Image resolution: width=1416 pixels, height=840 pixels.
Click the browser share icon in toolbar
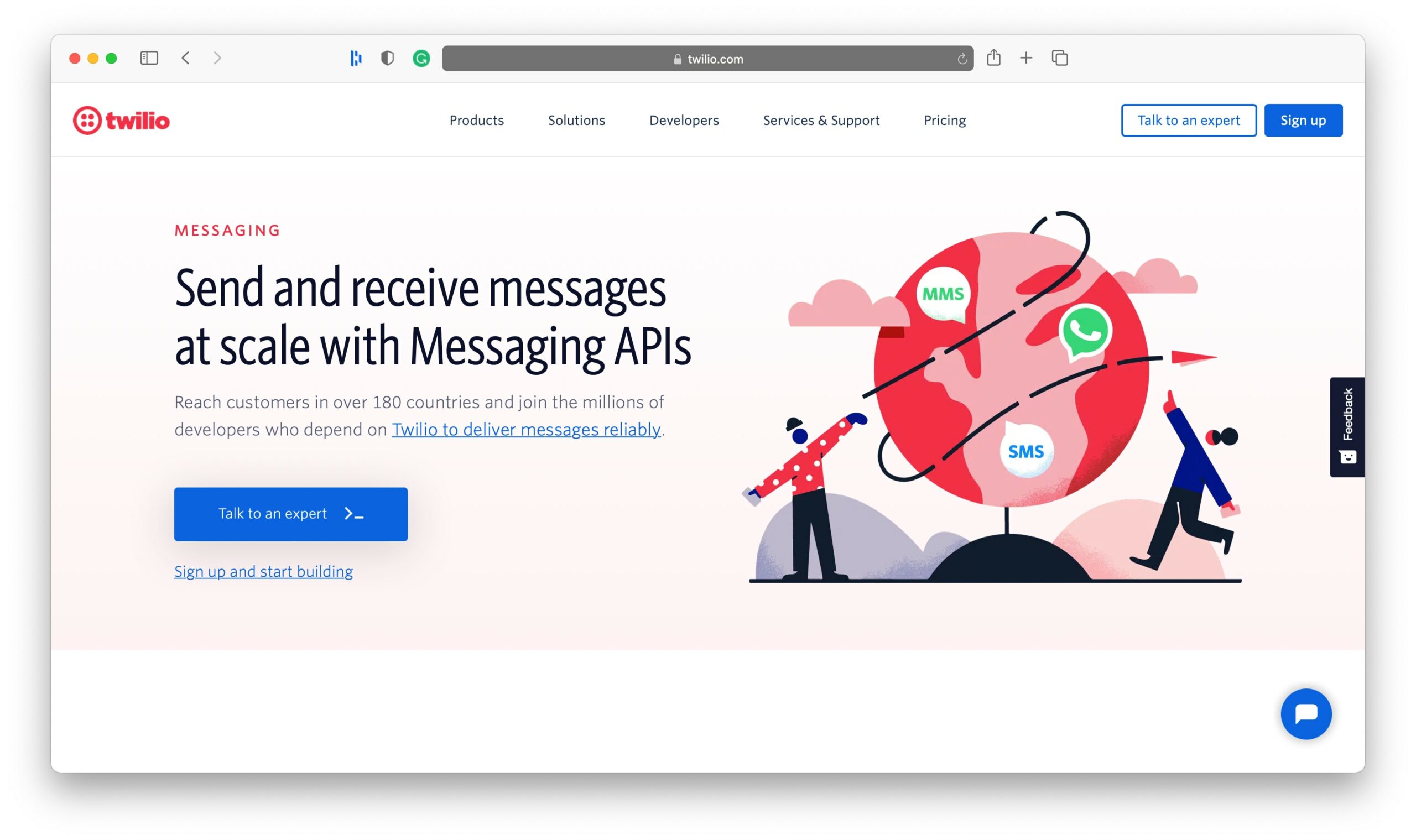point(994,58)
